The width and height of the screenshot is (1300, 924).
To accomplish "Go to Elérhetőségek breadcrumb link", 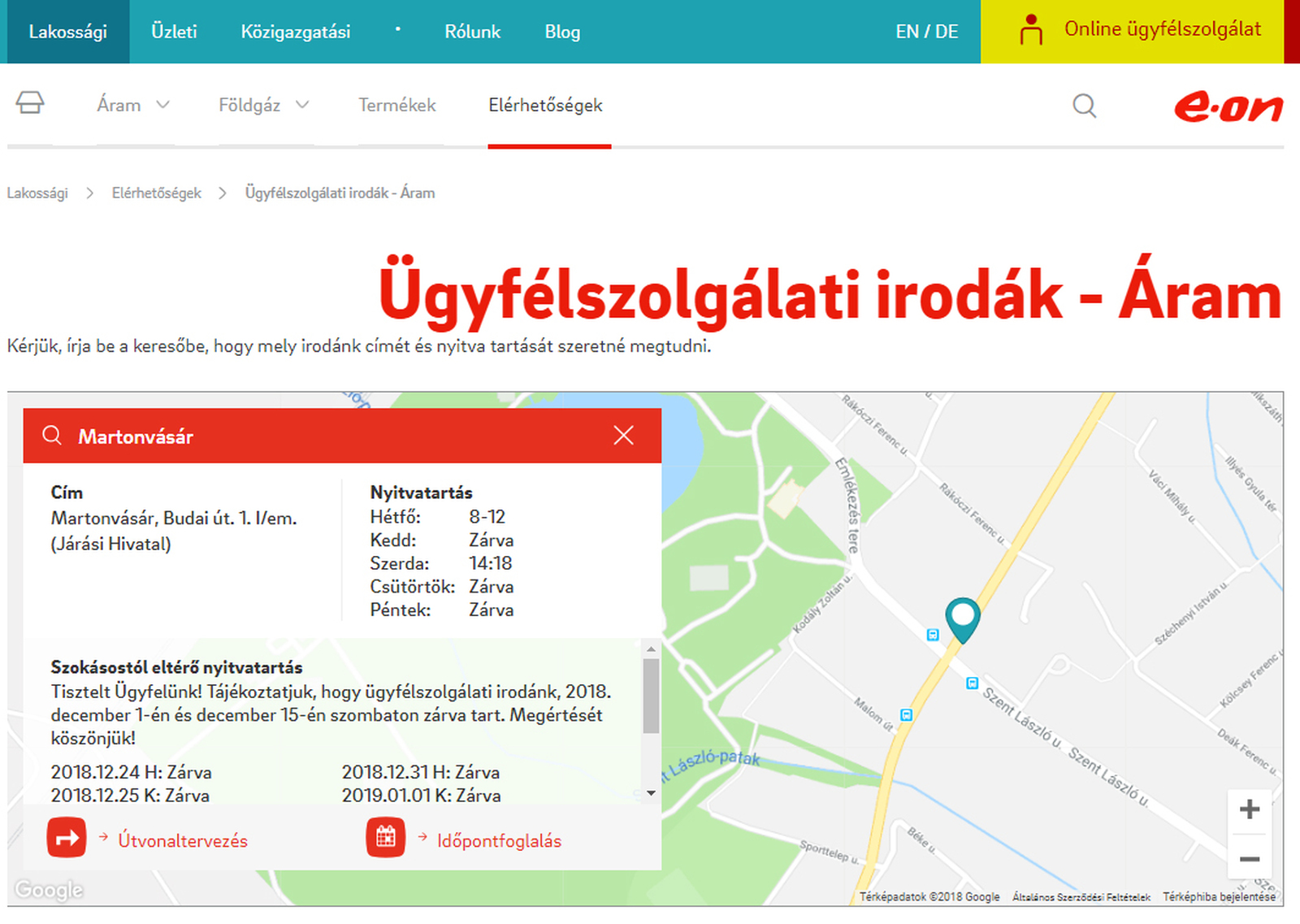I will pos(156,193).
